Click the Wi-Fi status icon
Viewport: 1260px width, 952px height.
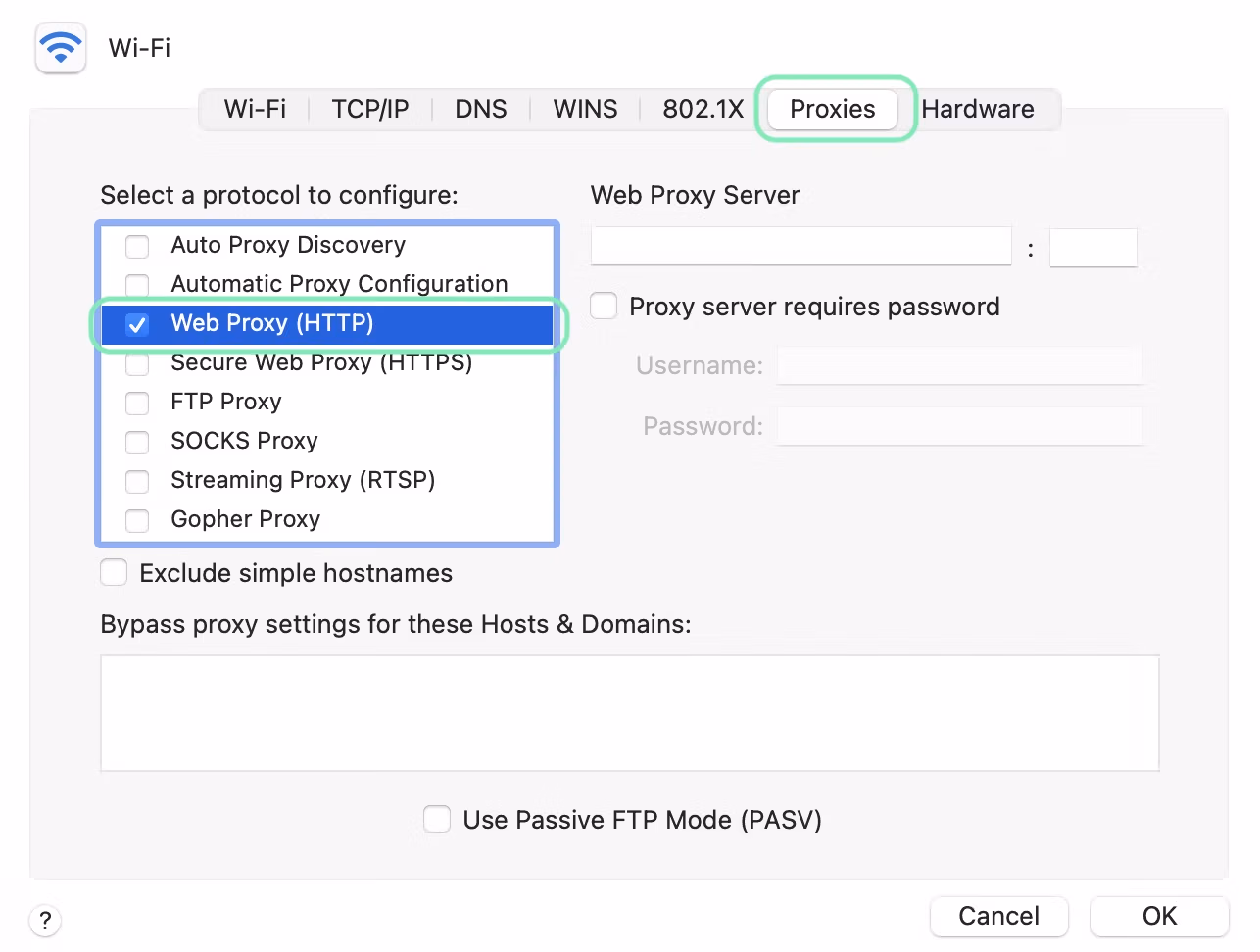coord(60,47)
